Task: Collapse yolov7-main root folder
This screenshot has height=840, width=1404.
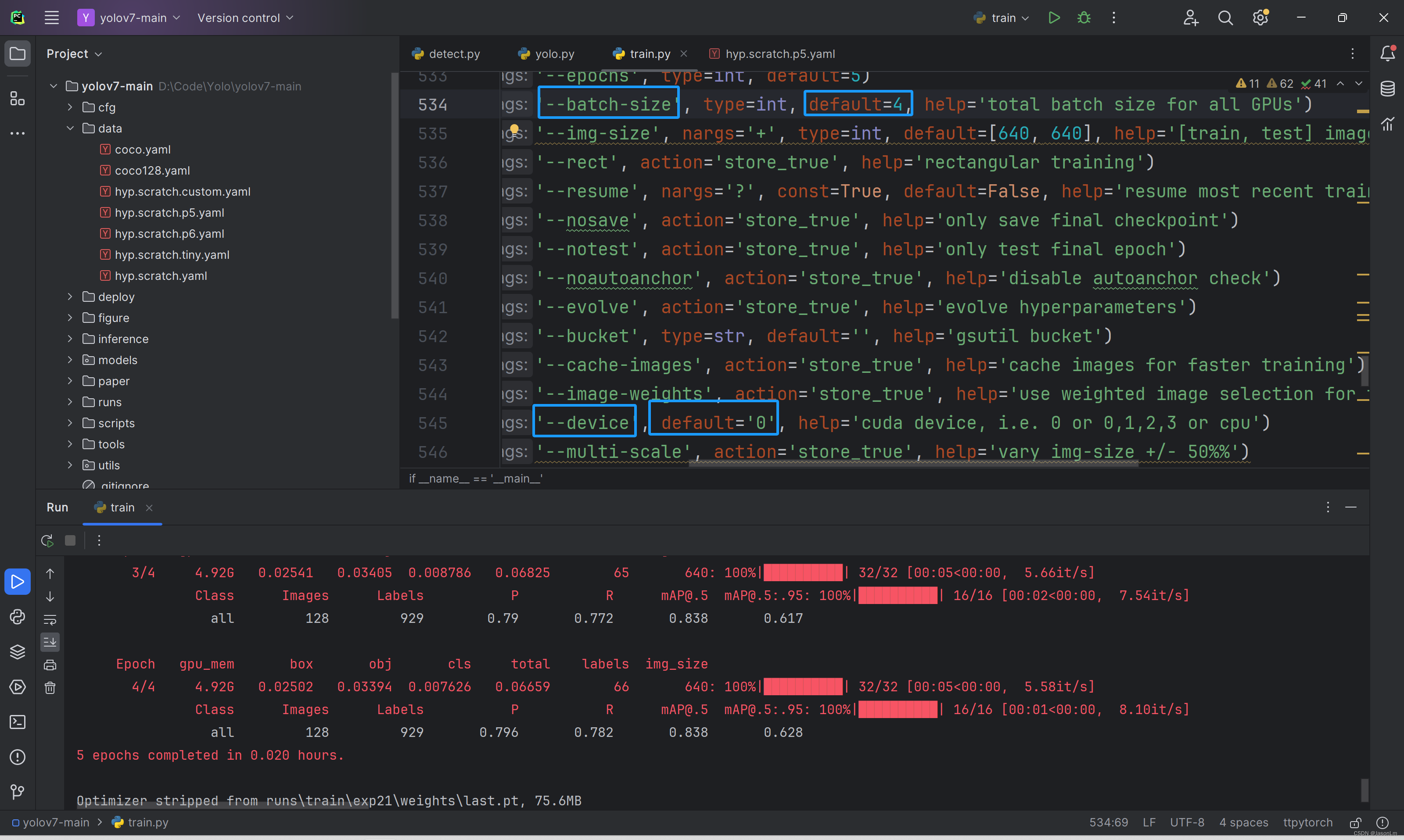Action: [x=53, y=86]
